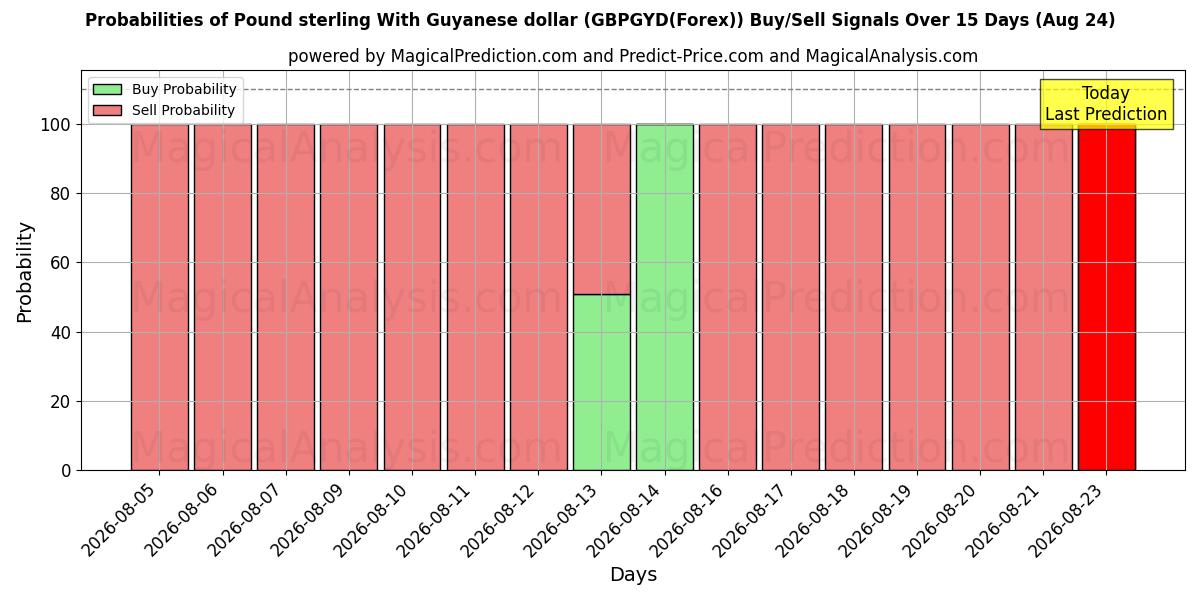Click the sell bar for 2026-08-19
Viewport: 1200px width, 600px height.
(917, 297)
